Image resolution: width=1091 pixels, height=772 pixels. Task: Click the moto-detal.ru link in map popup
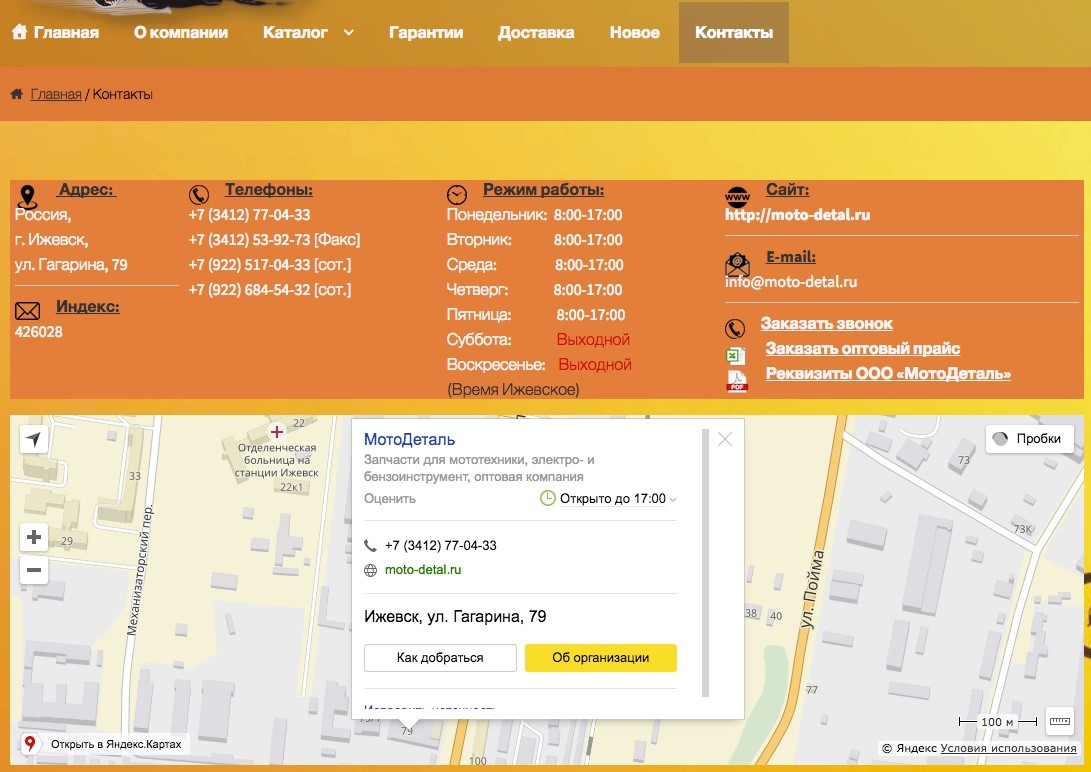pos(423,570)
